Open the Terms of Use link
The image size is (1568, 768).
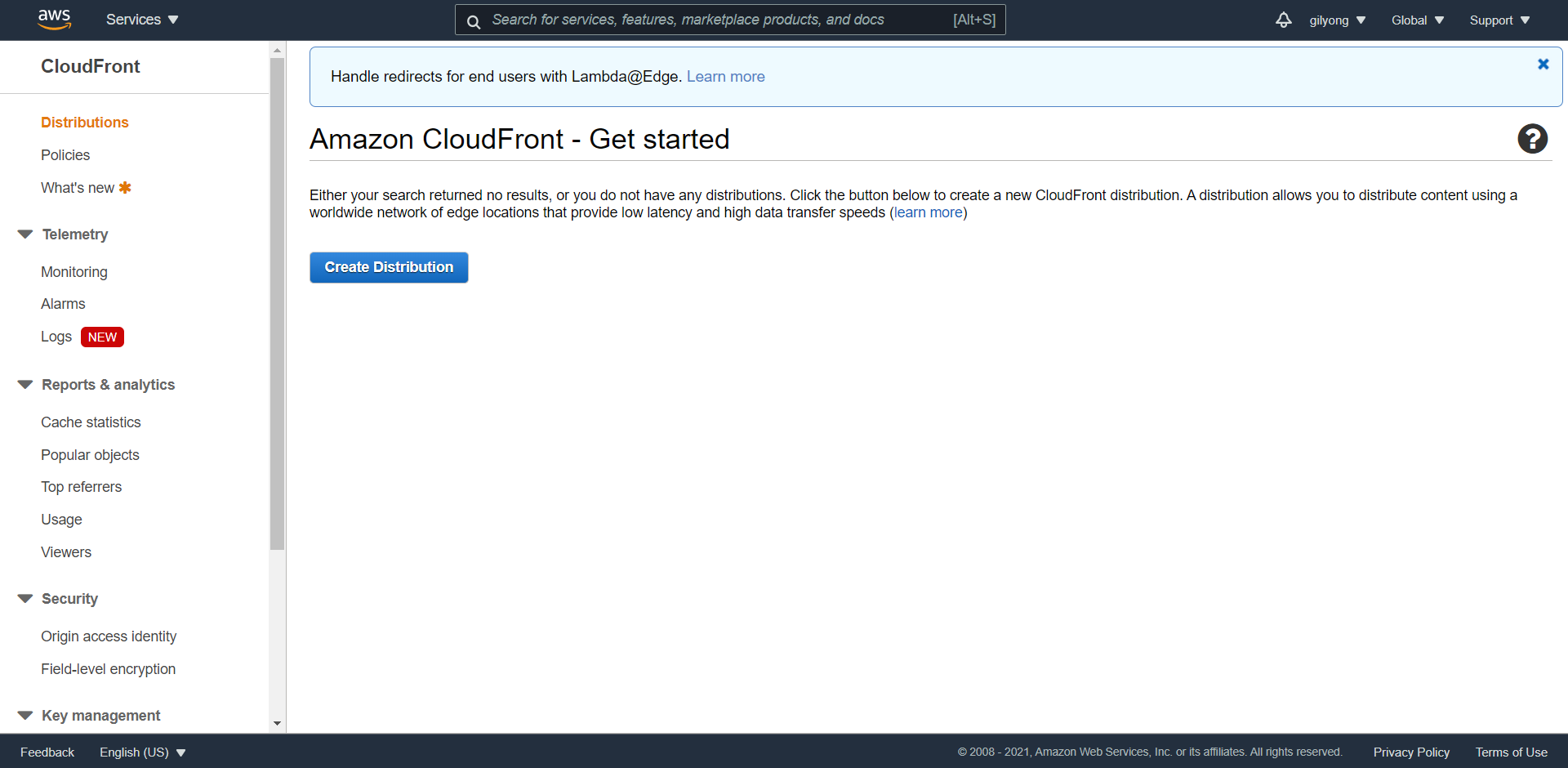click(x=1511, y=752)
